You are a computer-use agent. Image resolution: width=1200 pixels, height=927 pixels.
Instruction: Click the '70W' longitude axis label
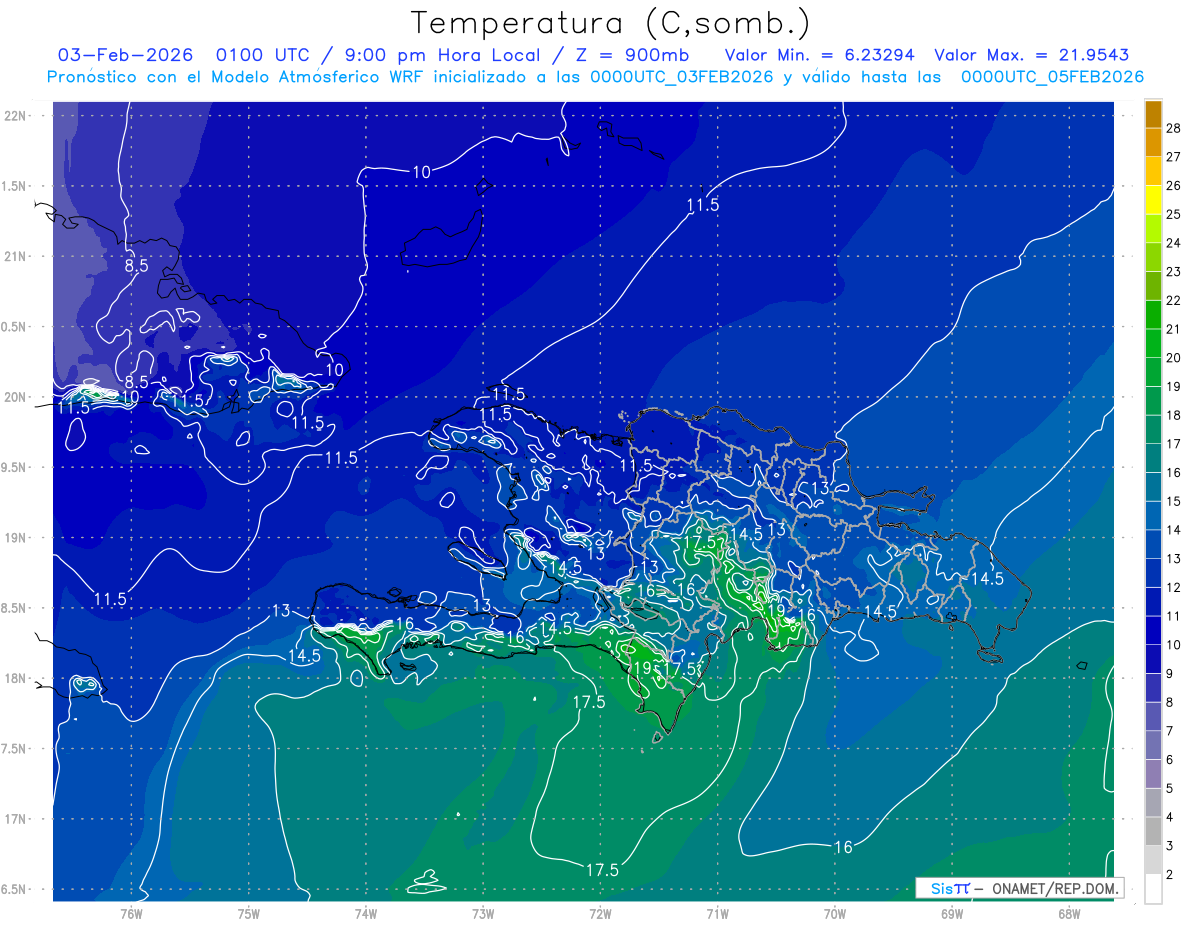(835, 913)
